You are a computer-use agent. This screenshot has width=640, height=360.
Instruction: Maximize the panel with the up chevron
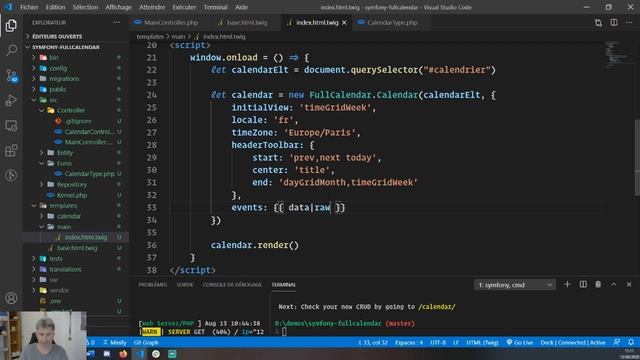pos(613,284)
